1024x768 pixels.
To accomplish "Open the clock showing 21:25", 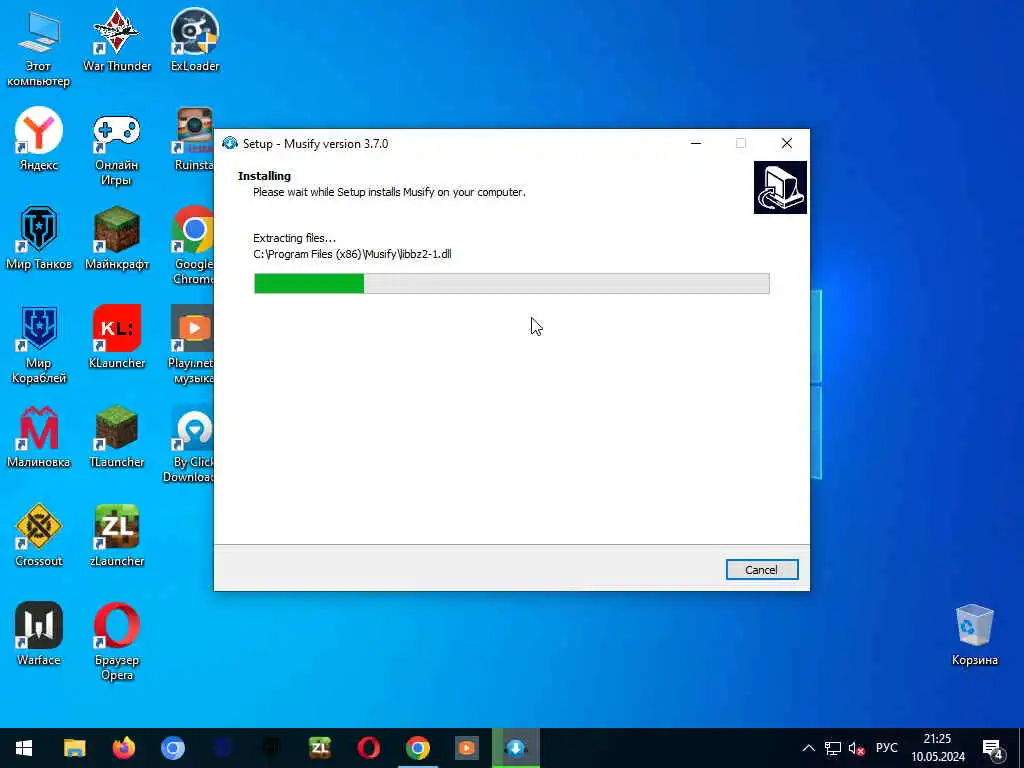I will (x=938, y=748).
